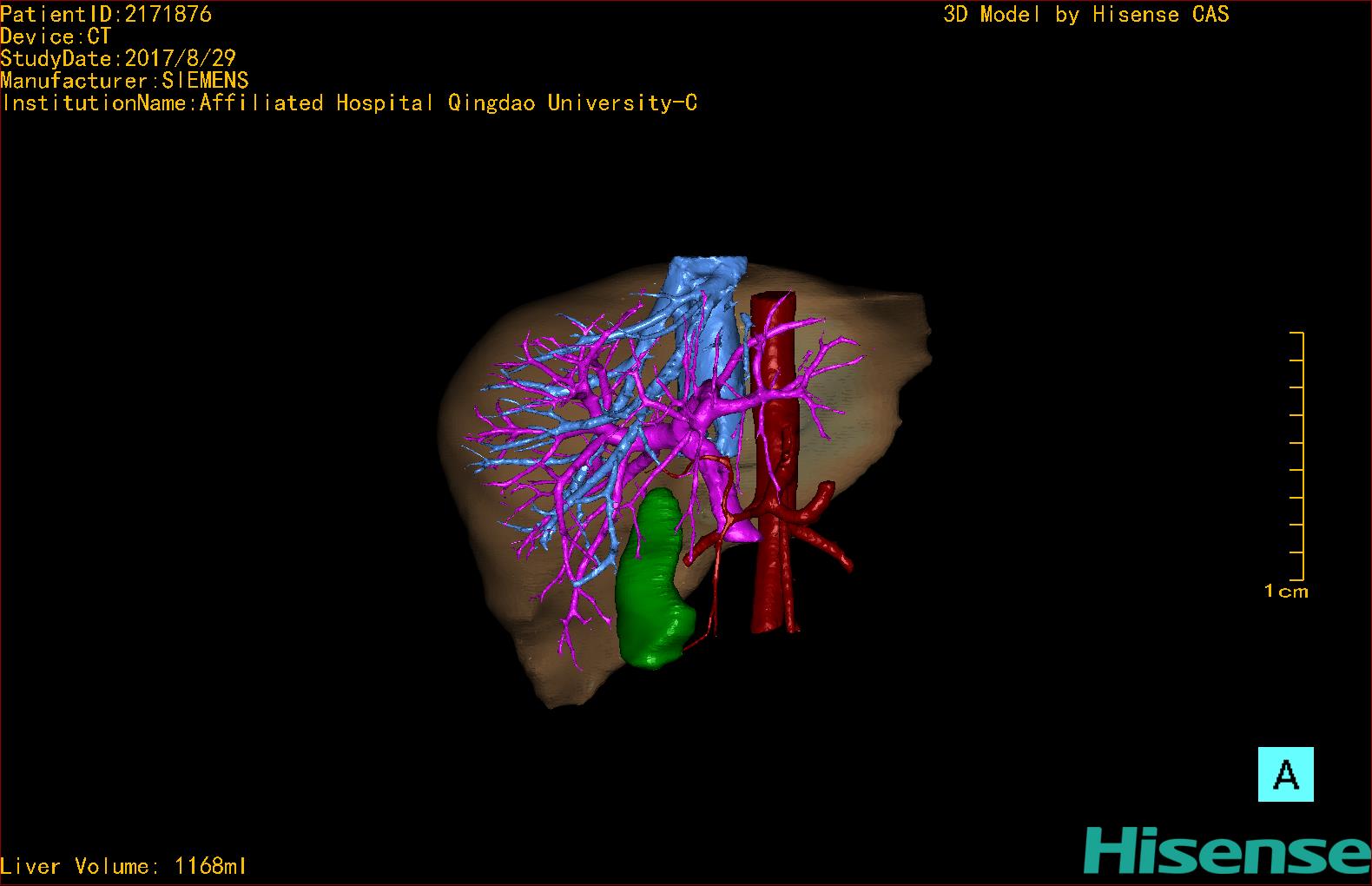Click the "Manufacturer:SIEMENS" text

coord(124,81)
